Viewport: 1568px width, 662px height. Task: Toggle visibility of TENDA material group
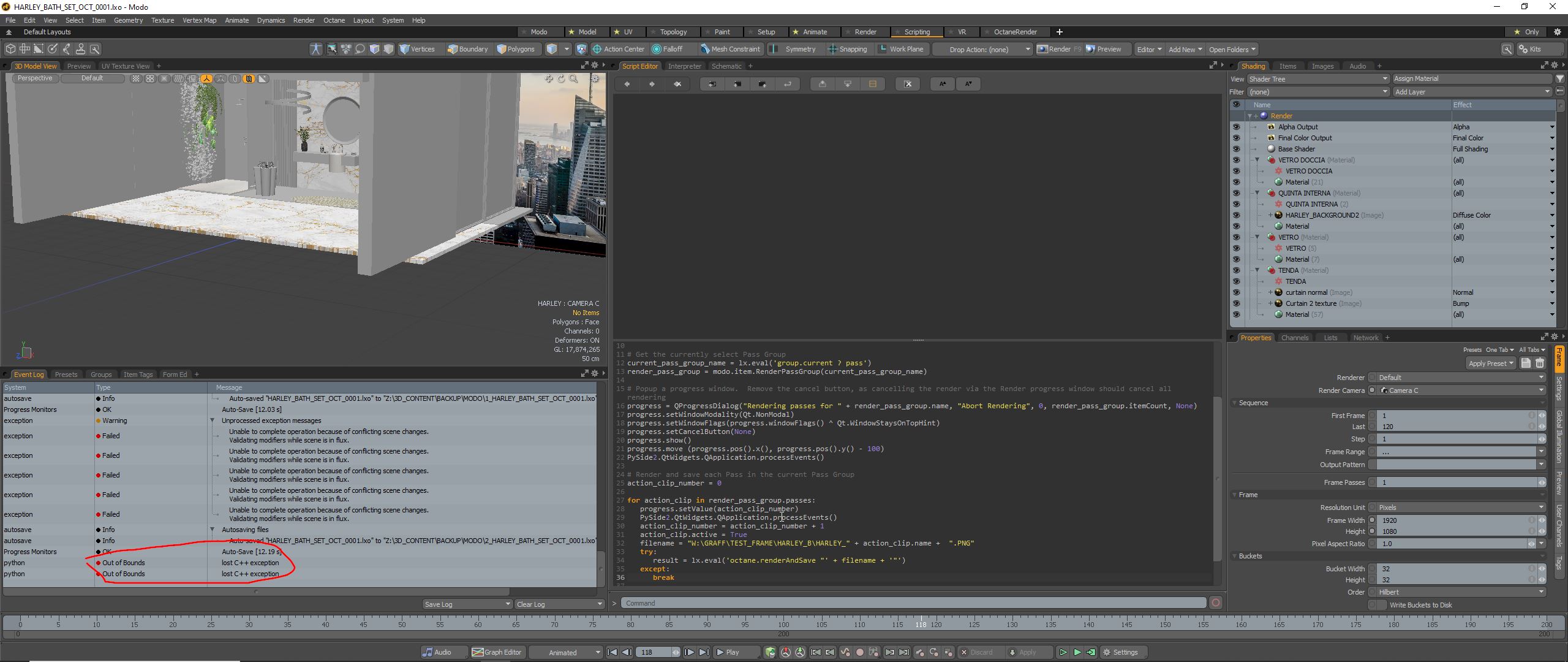1235,270
